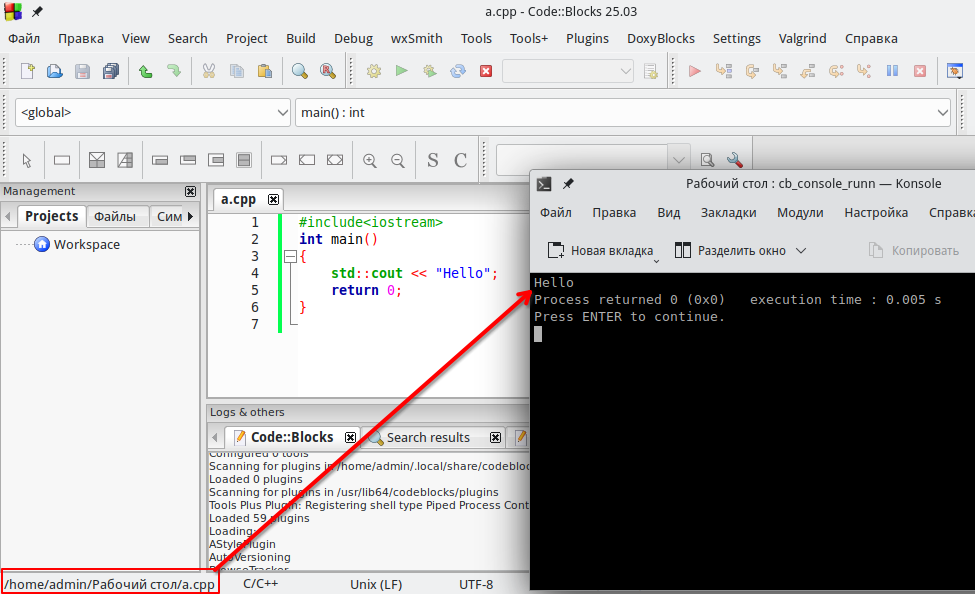Screen dimensions: 975x594
Task: Select the Workspace tree item
Action: click(86, 244)
